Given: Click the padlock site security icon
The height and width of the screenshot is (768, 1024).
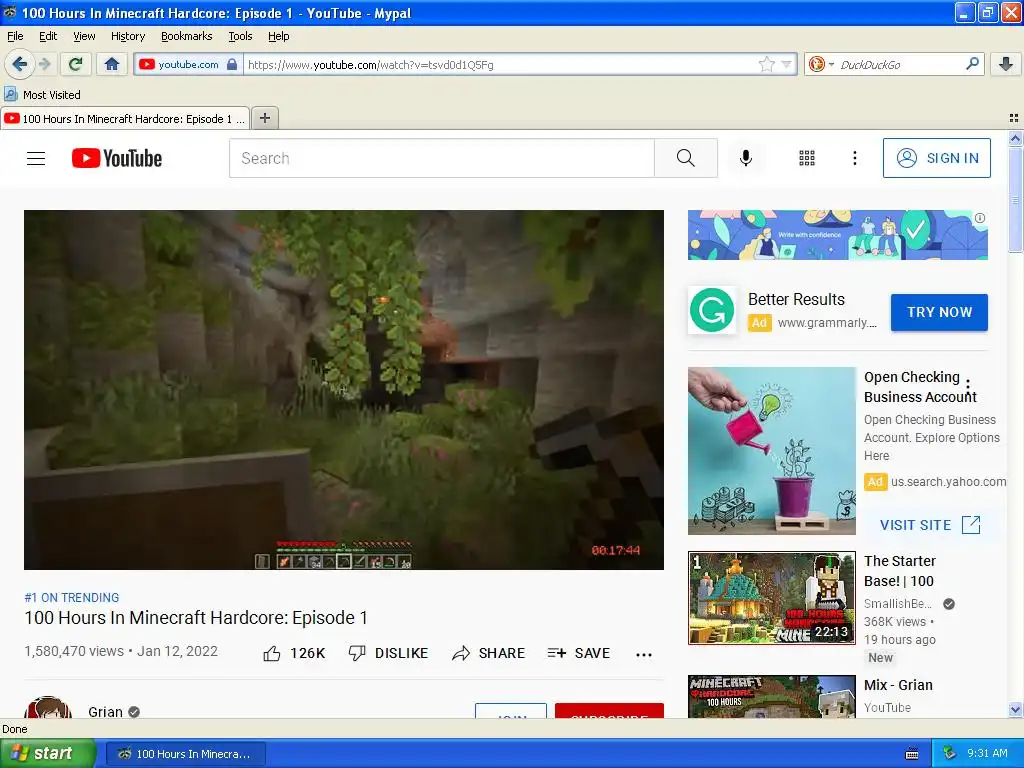Looking at the screenshot, I should [232, 65].
